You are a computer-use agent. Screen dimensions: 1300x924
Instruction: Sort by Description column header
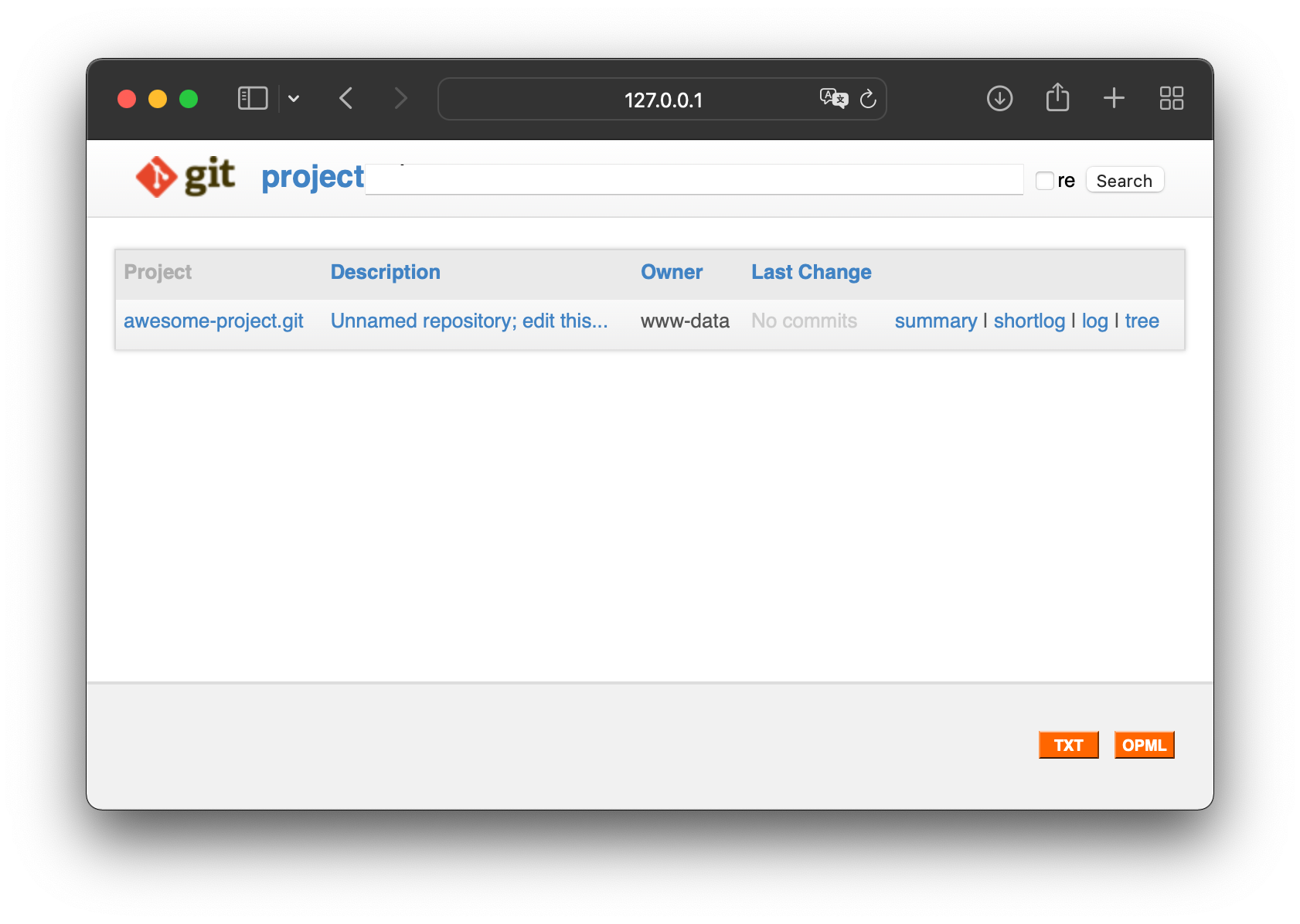[386, 272]
